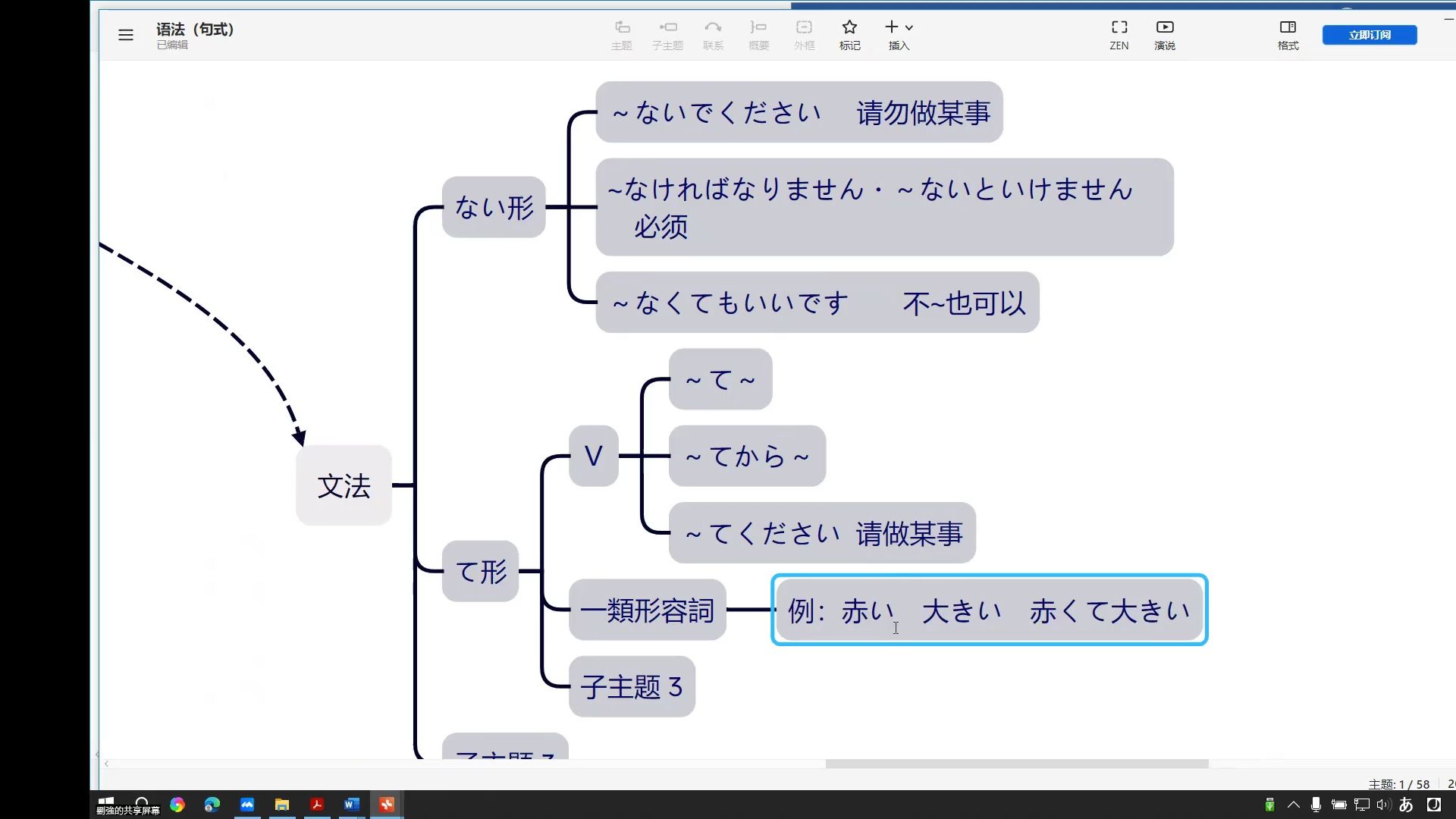Insert a summary using the 概要 icon
Viewport: 1456px width, 819px height.
point(758,34)
